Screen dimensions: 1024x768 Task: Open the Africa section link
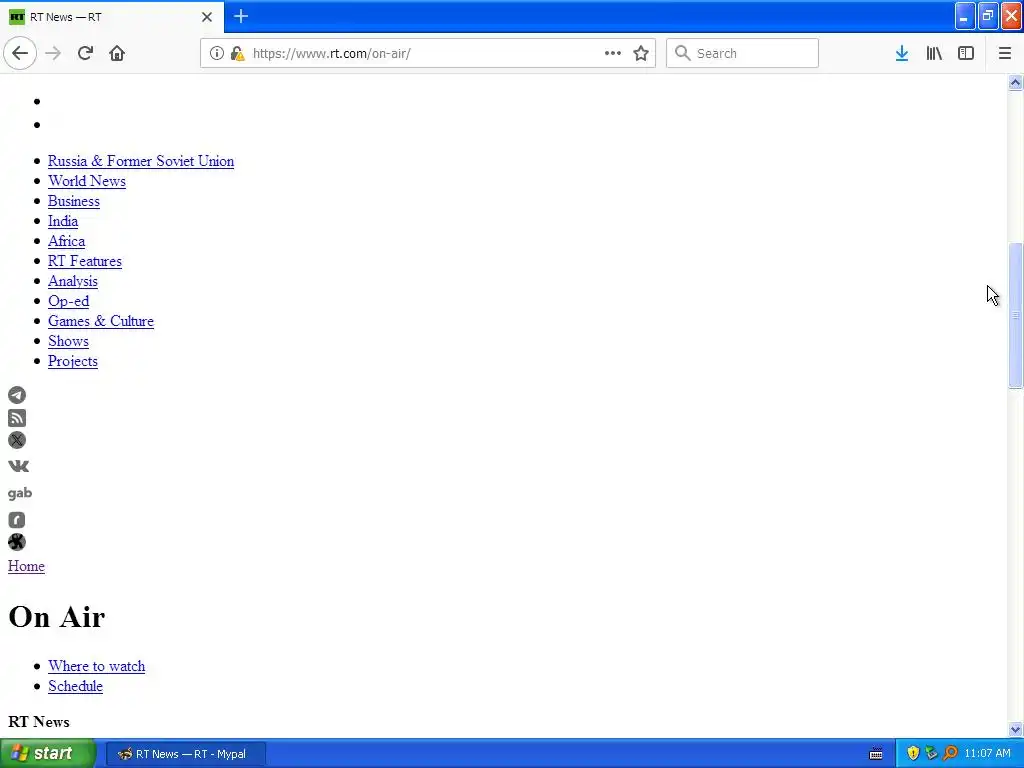67,241
